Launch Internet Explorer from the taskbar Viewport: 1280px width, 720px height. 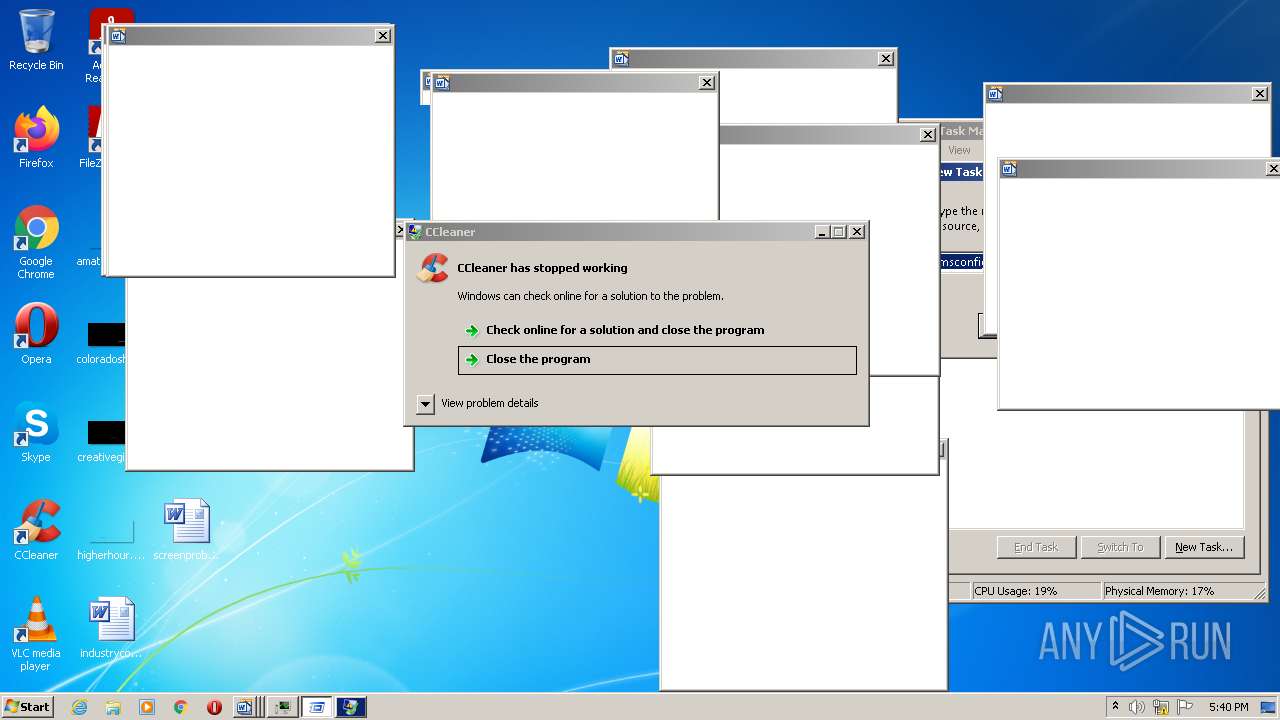click(79, 707)
